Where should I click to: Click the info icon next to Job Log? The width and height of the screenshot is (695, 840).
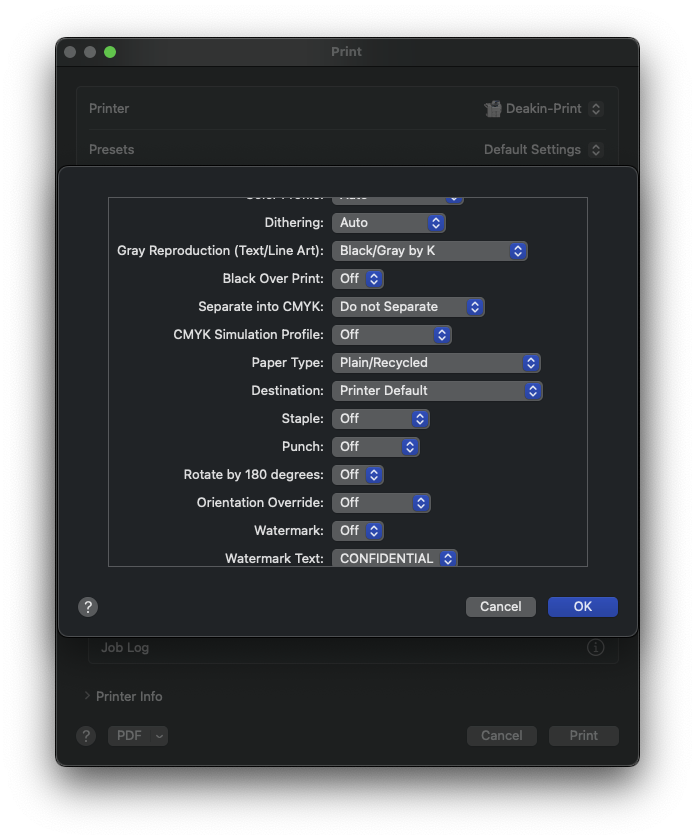(x=595, y=647)
